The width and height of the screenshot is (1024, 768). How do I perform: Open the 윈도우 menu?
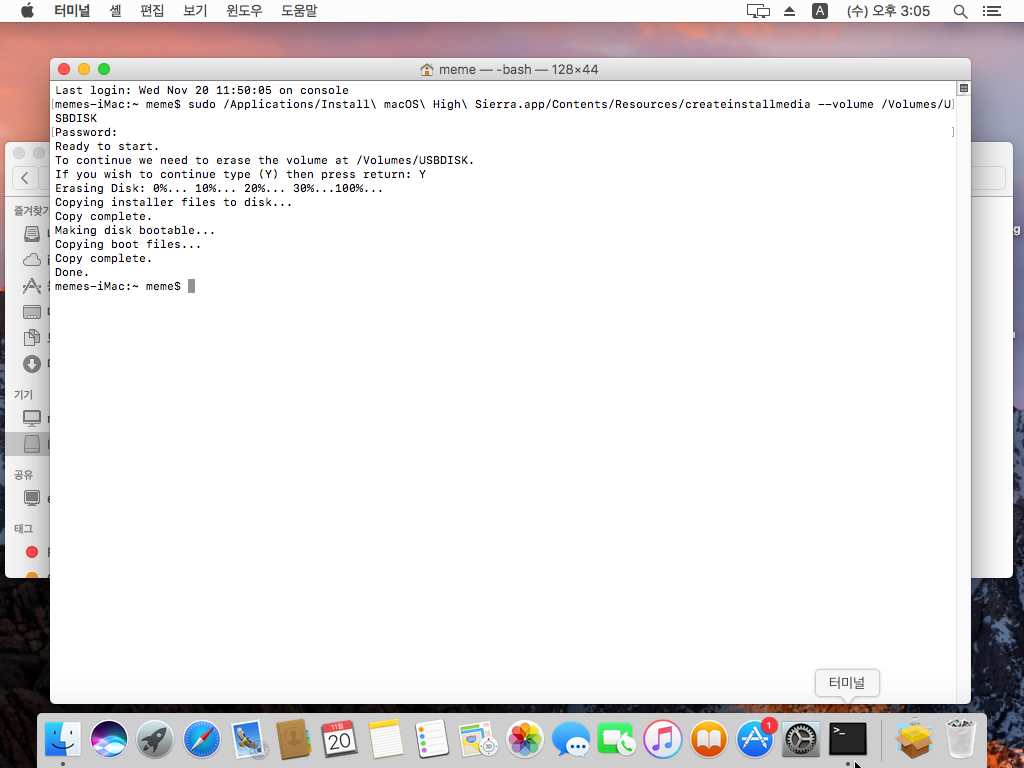point(244,11)
